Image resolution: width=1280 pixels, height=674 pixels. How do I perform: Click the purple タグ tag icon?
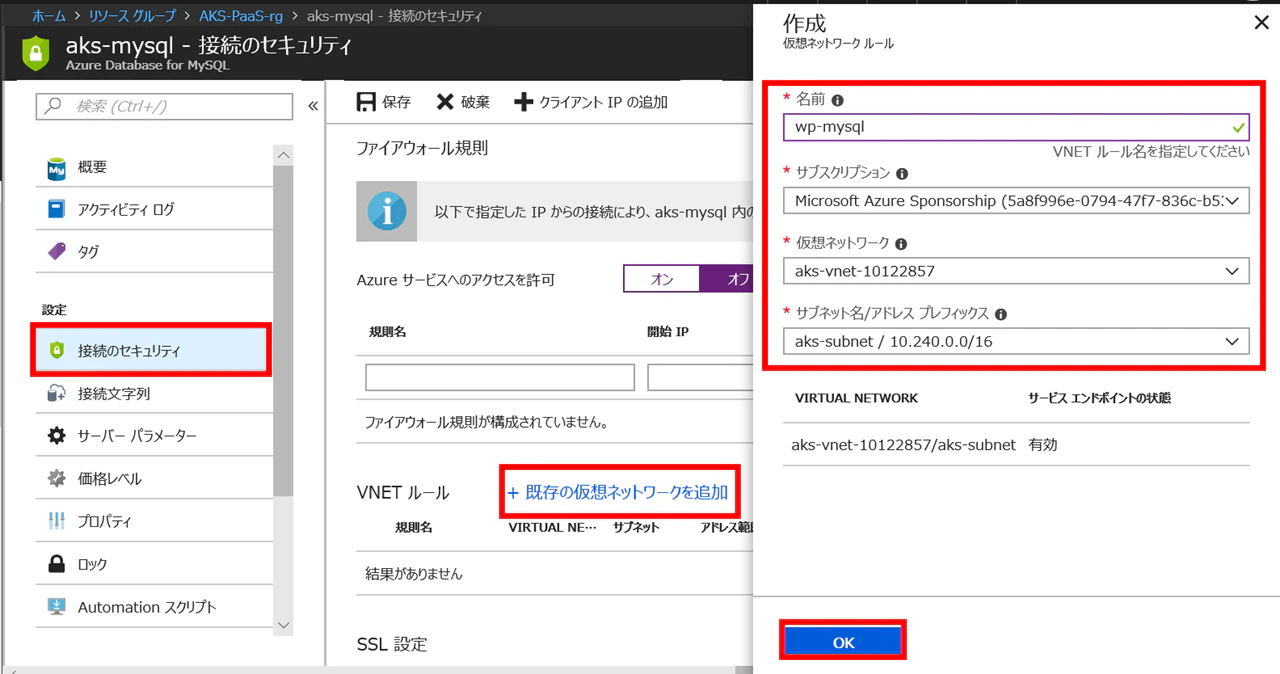tap(57, 252)
